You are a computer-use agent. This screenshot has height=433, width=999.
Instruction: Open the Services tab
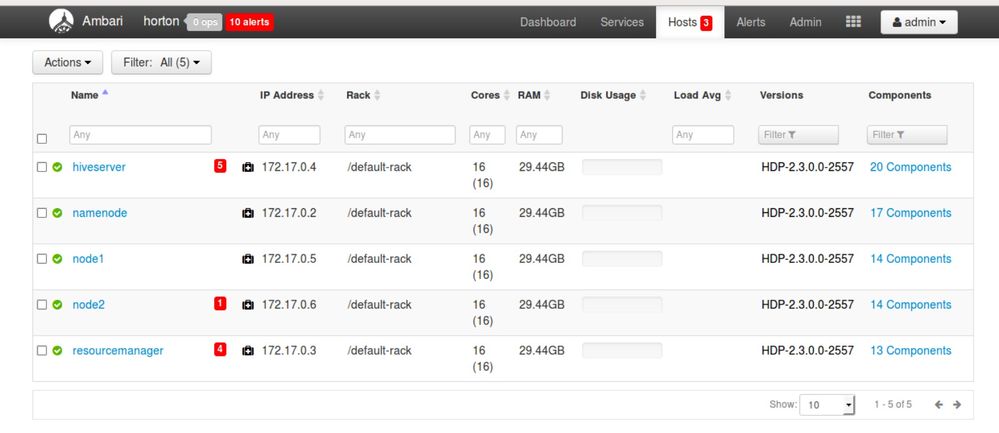tap(622, 22)
